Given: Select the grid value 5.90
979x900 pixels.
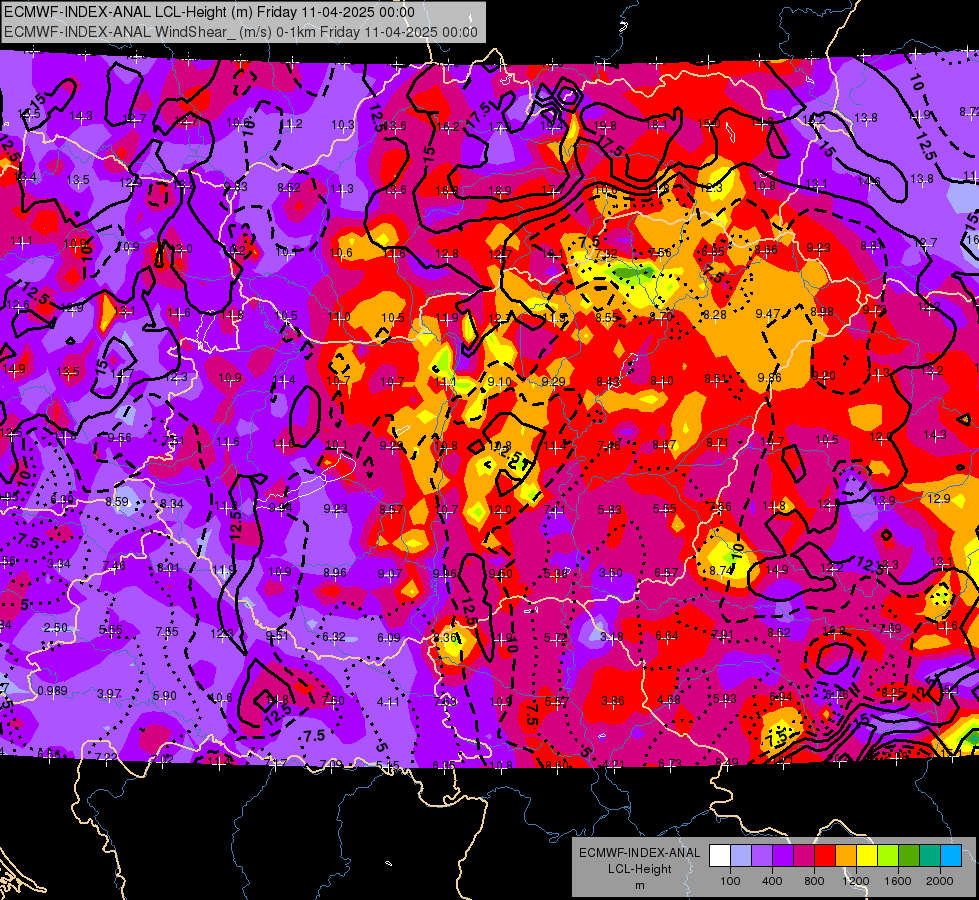Looking at the screenshot, I should [x=165, y=696].
